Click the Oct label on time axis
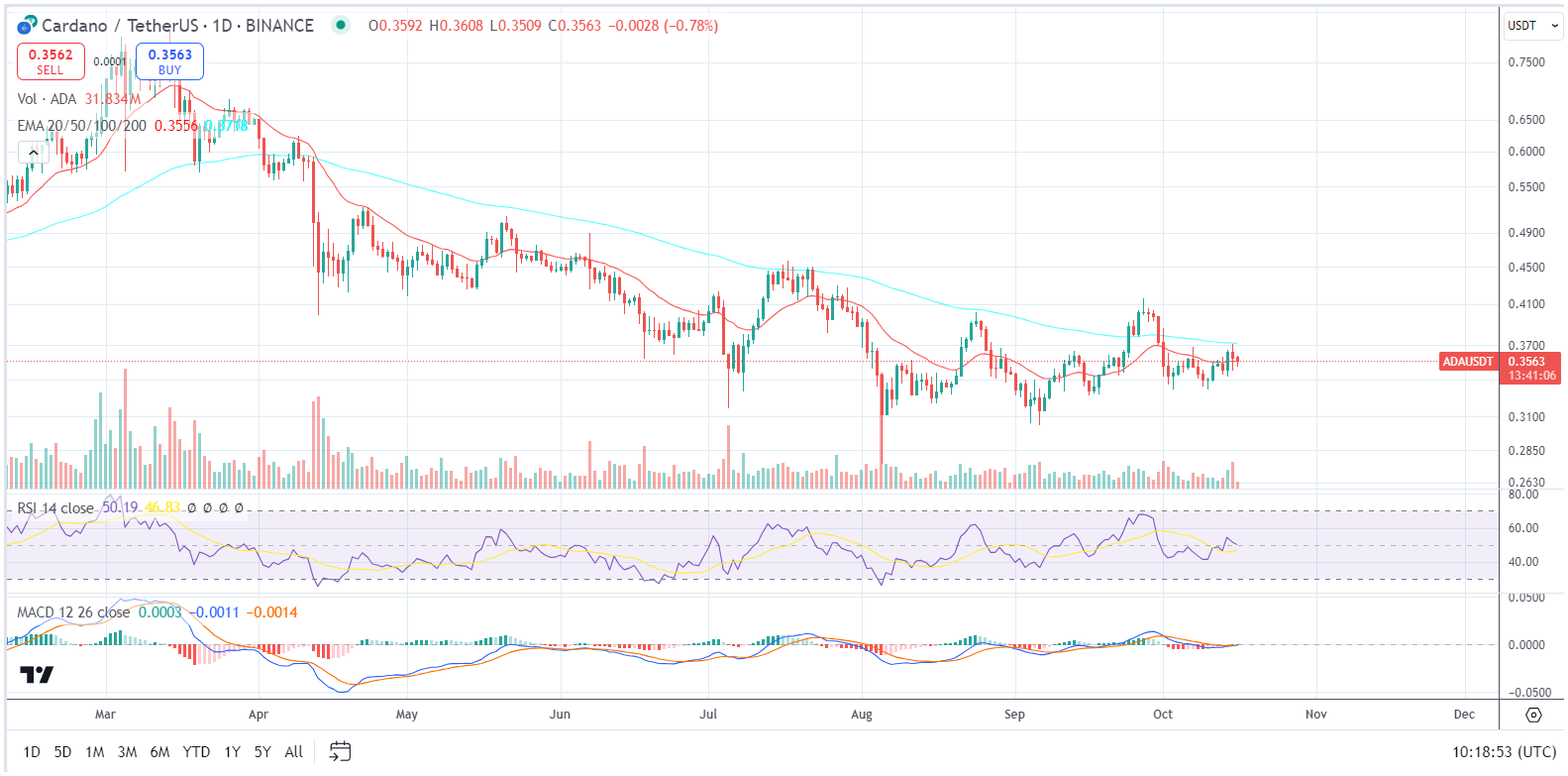The image size is (1568, 776). pyautogui.click(x=1163, y=715)
